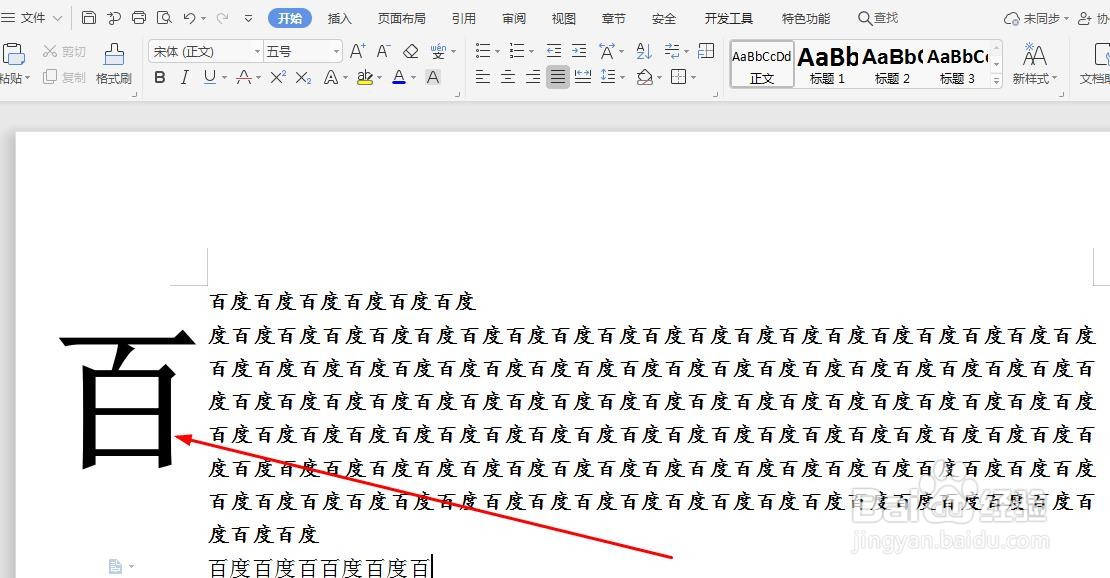Image resolution: width=1110 pixels, height=578 pixels.
Task: Clear formatting with the eraser icon
Action: pyautogui.click(x=411, y=52)
